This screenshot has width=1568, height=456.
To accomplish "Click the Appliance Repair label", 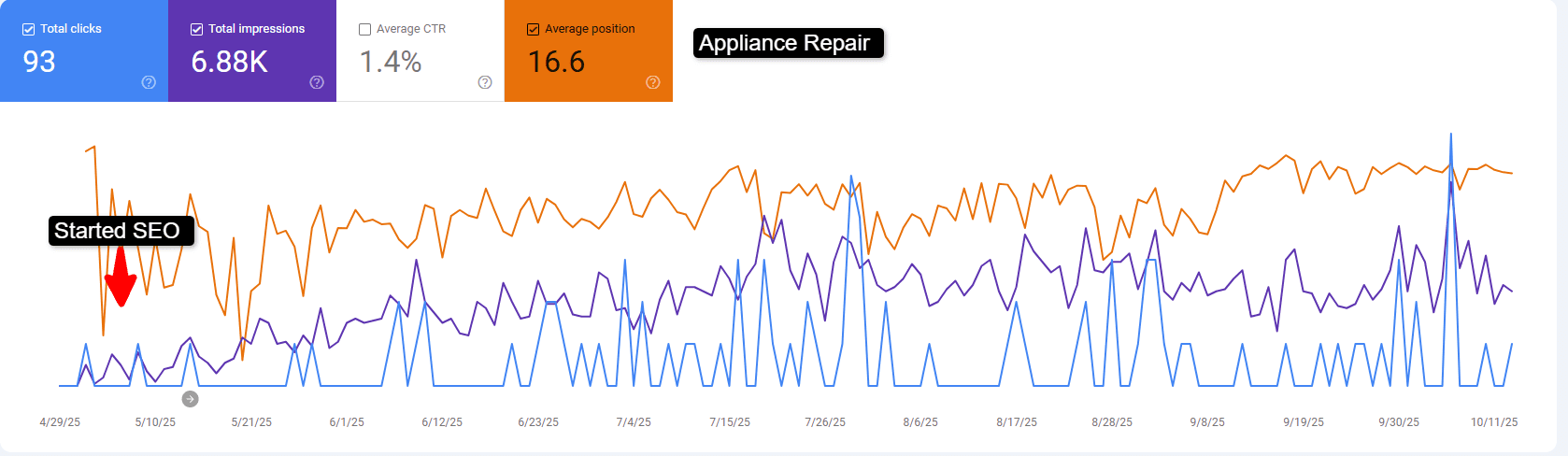I will click(785, 43).
